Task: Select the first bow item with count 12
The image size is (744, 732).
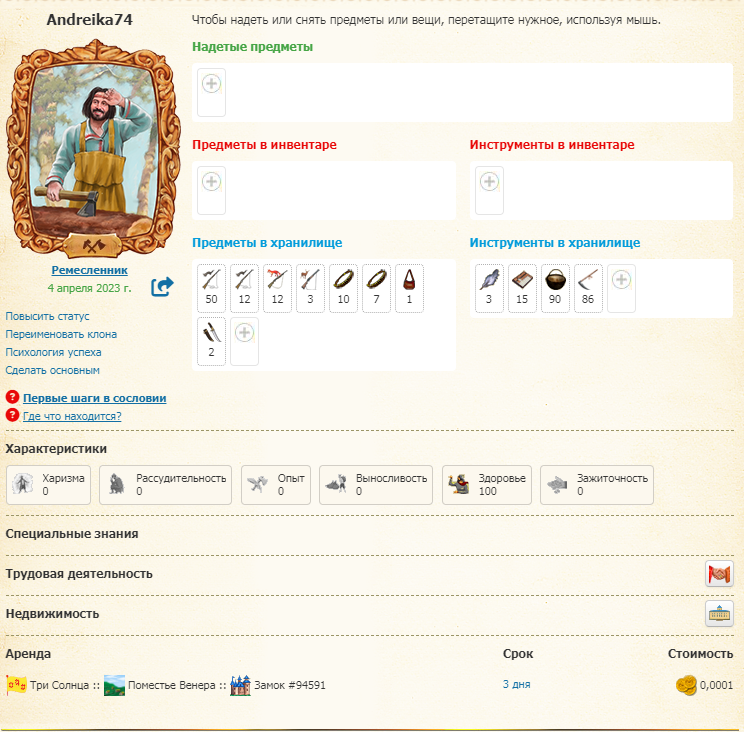Action: point(244,288)
